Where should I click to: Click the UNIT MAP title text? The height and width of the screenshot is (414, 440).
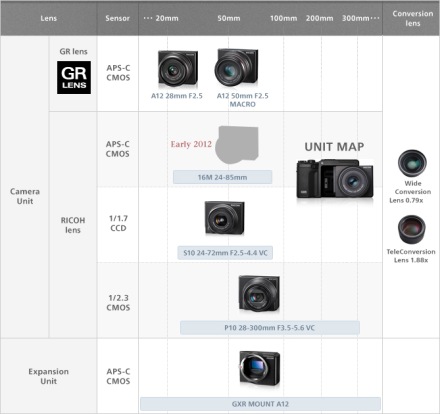(x=334, y=147)
